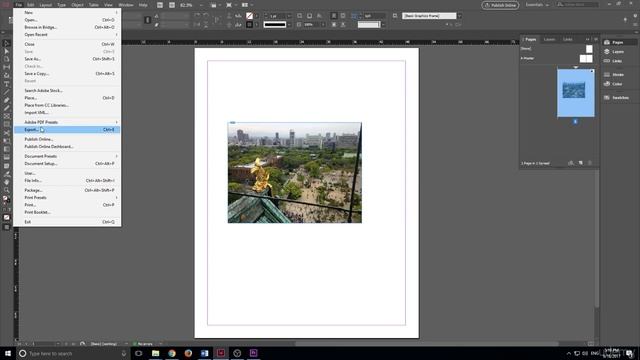Open the stroke weight dropdown

[x=289, y=16]
